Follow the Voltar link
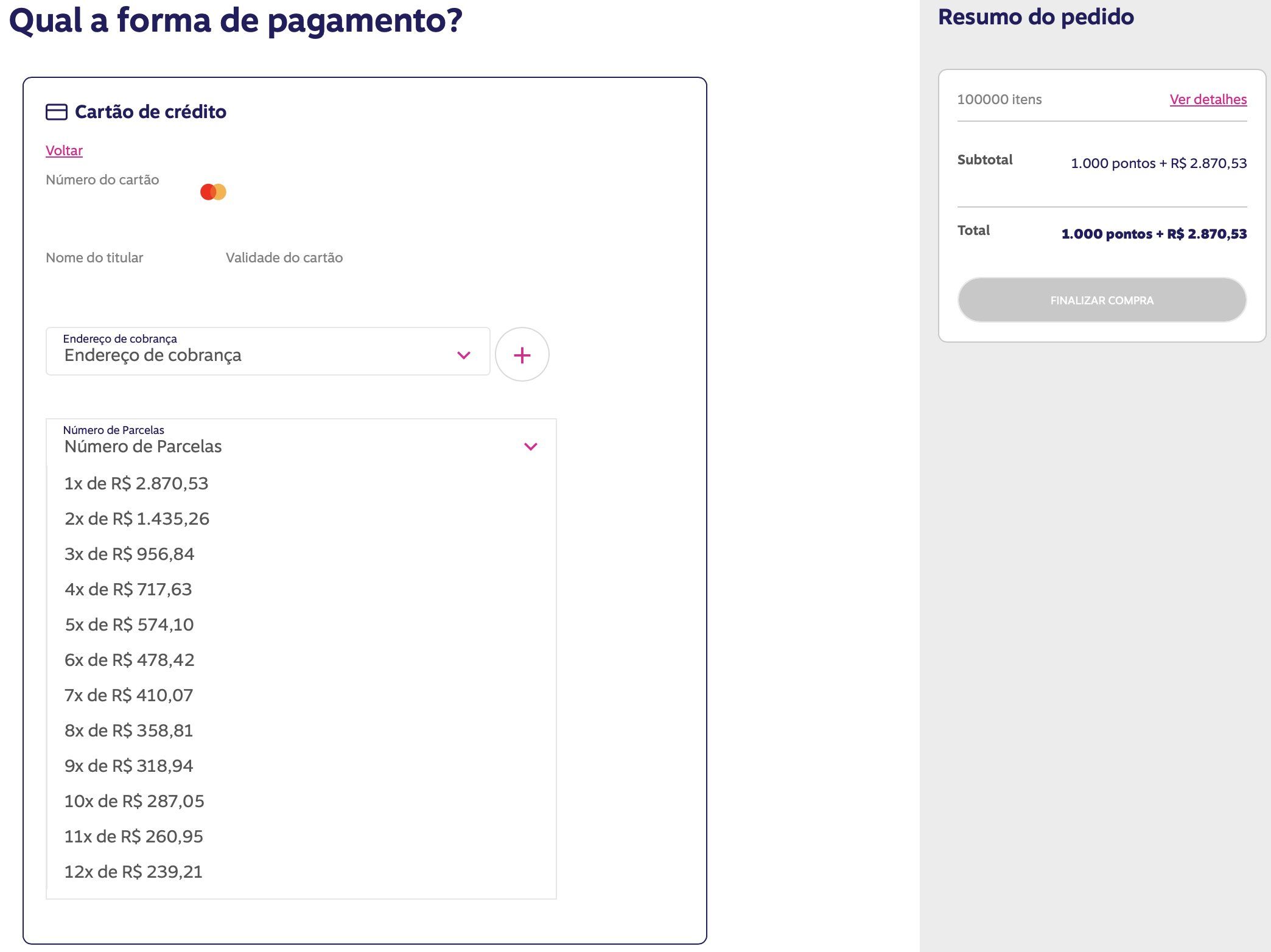 click(x=64, y=150)
